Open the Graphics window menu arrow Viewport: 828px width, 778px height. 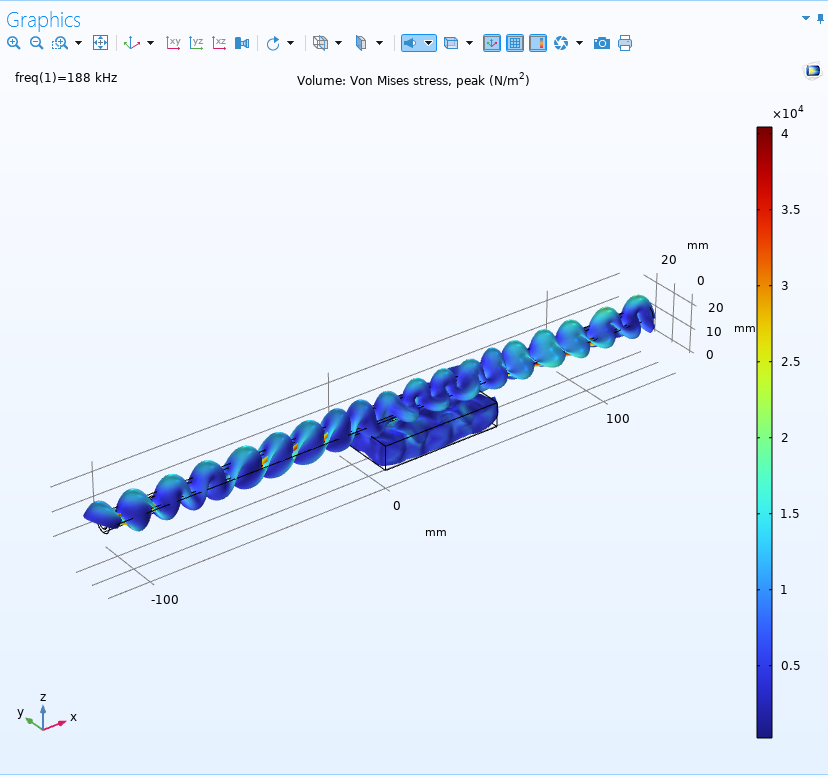[x=806, y=19]
